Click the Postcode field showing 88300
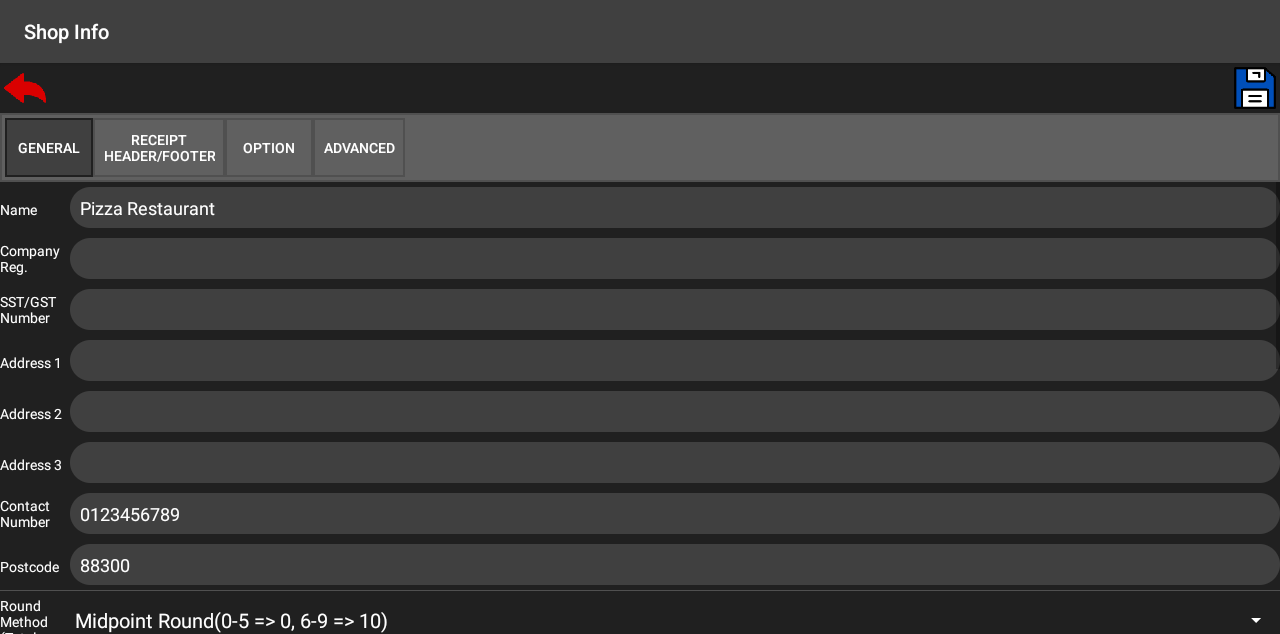 tap(673, 565)
